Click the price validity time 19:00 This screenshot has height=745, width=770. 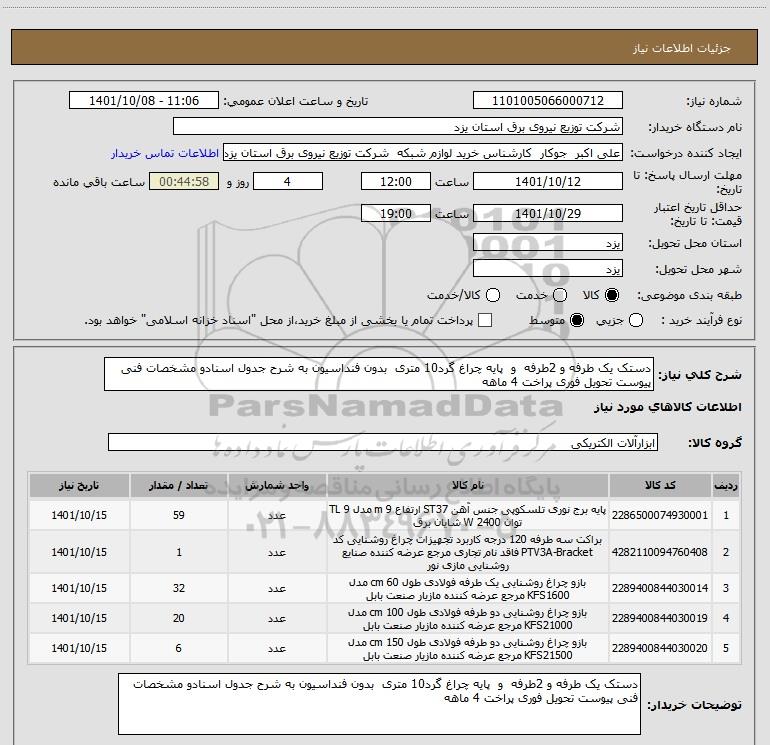pos(396,213)
